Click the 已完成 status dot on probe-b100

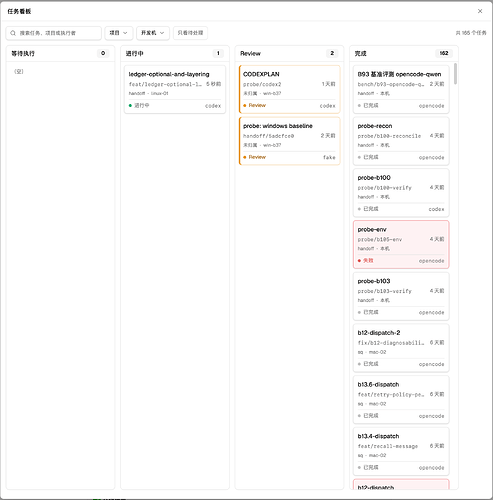pyautogui.click(x=359, y=209)
